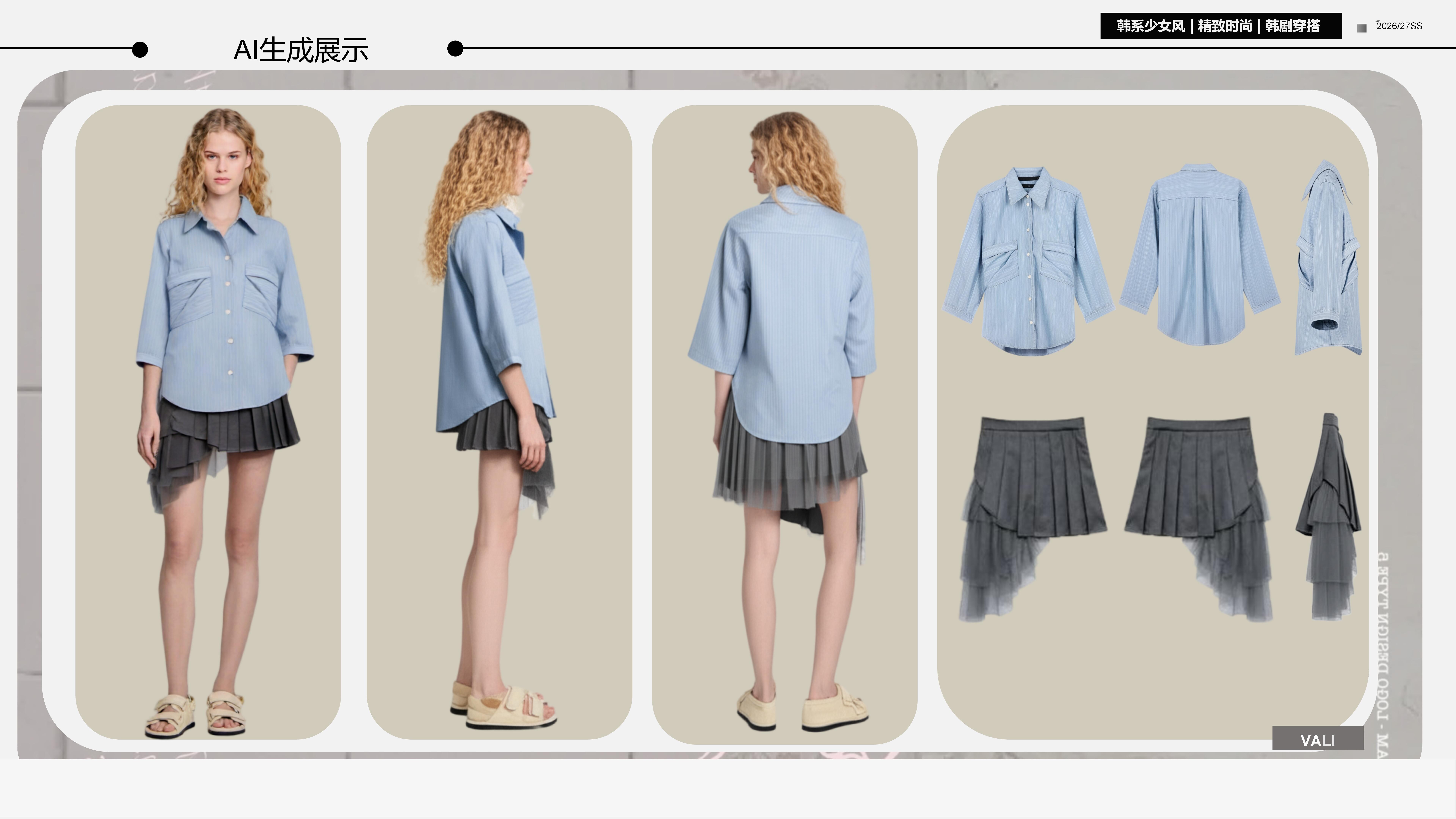
Task: Click the blue shirt side flat image
Action: point(1328,258)
